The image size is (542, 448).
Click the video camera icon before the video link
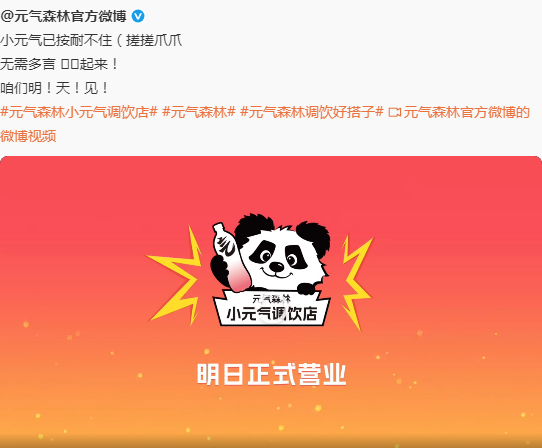point(394,112)
